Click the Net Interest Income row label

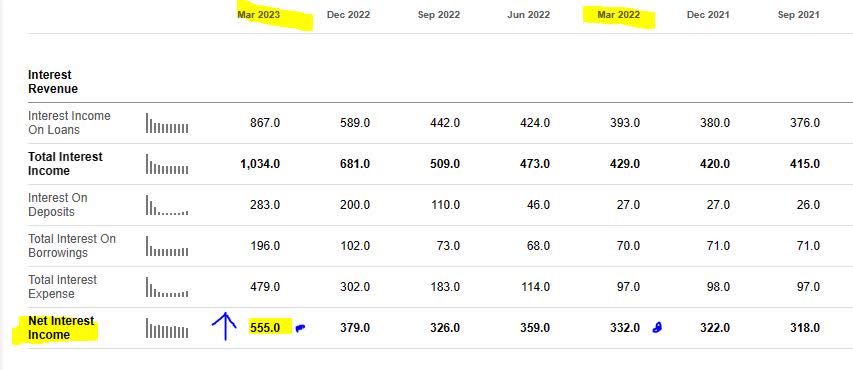click(61, 328)
